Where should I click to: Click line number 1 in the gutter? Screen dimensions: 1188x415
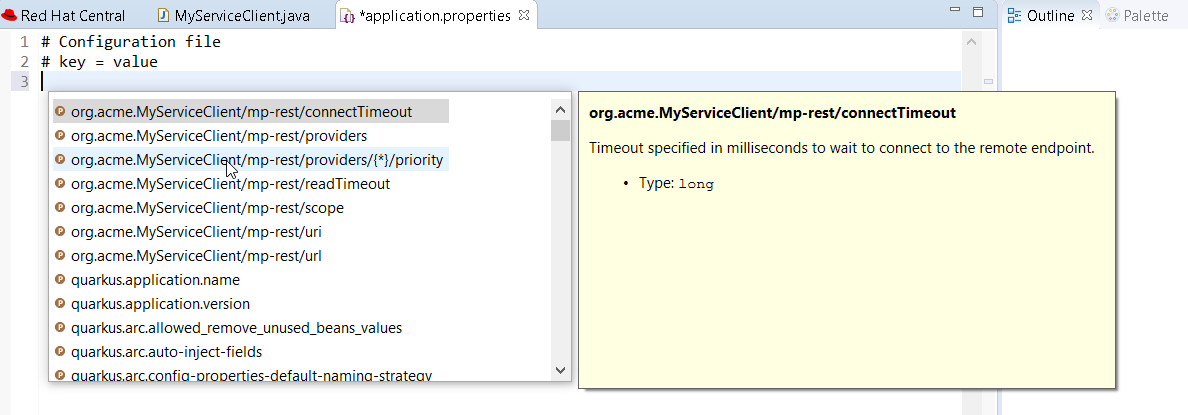[24, 42]
